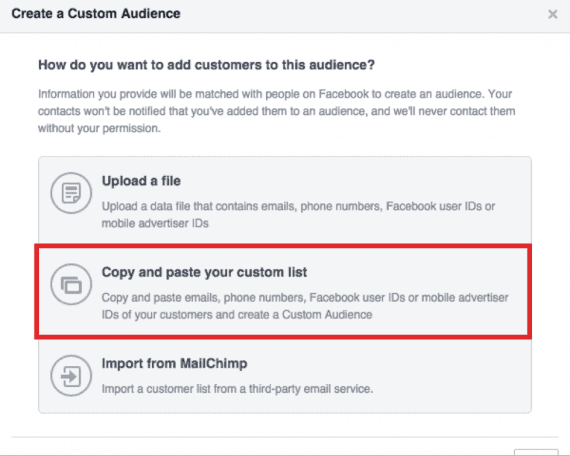The image size is (570, 456).
Task: Click the partially visible bottom-right footer button
Action: click(536, 452)
